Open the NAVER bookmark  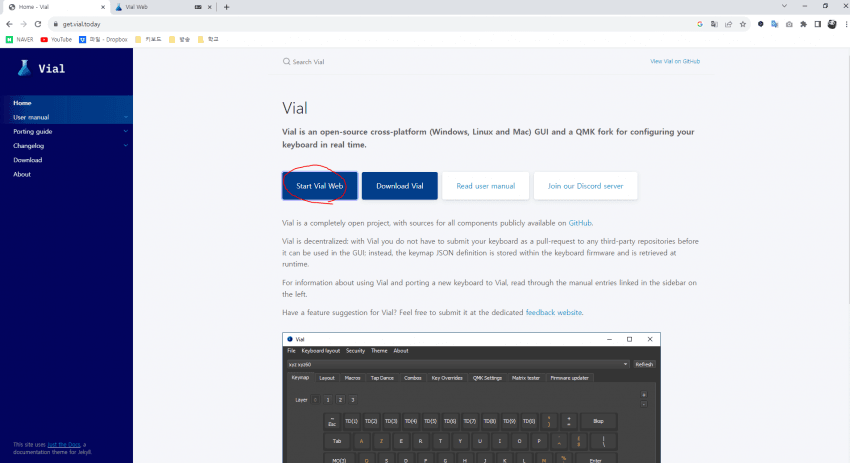[x=20, y=40]
